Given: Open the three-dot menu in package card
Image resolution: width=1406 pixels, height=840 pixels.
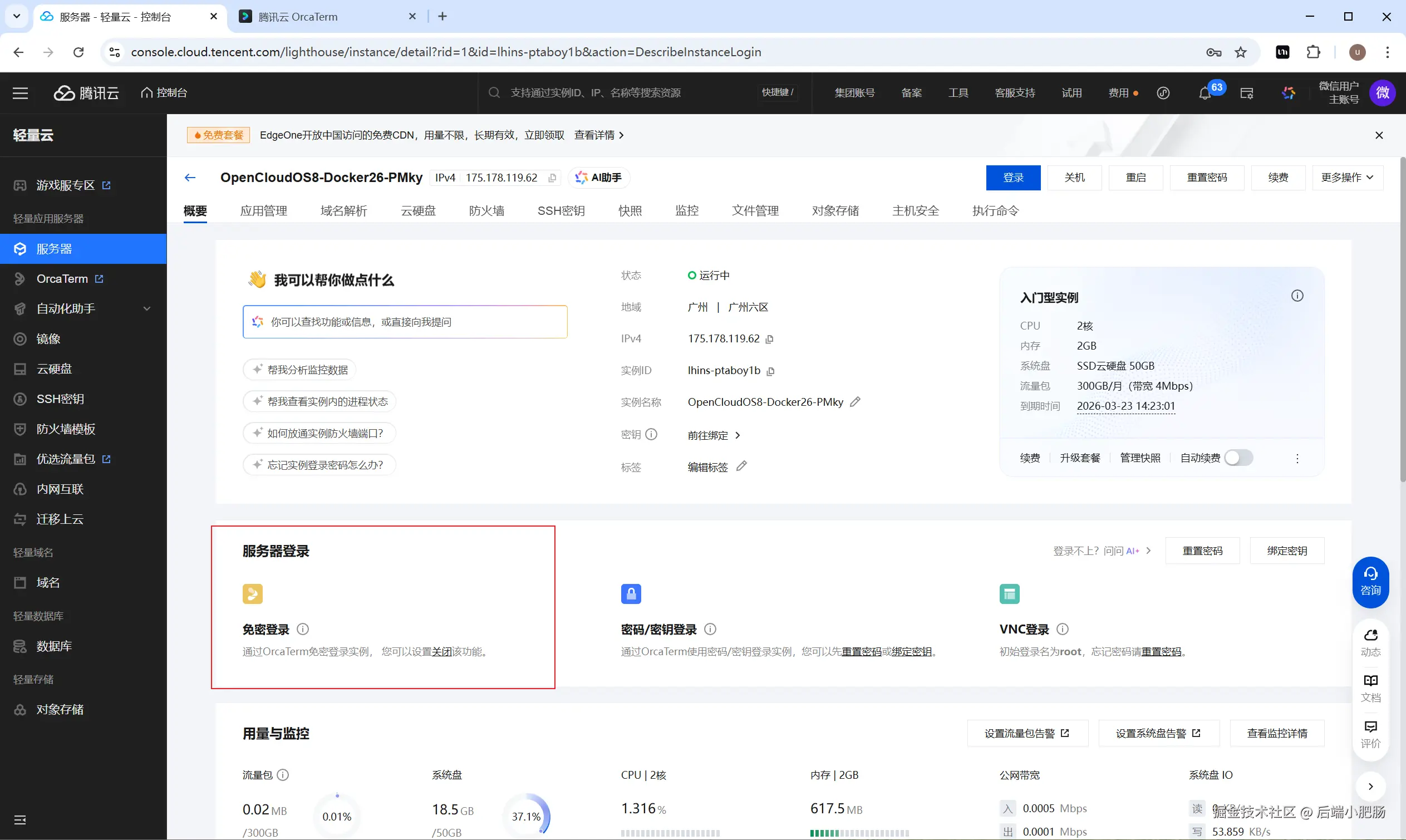Looking at the screenshot, I should pyautogui.click(x=1297, y=458).
